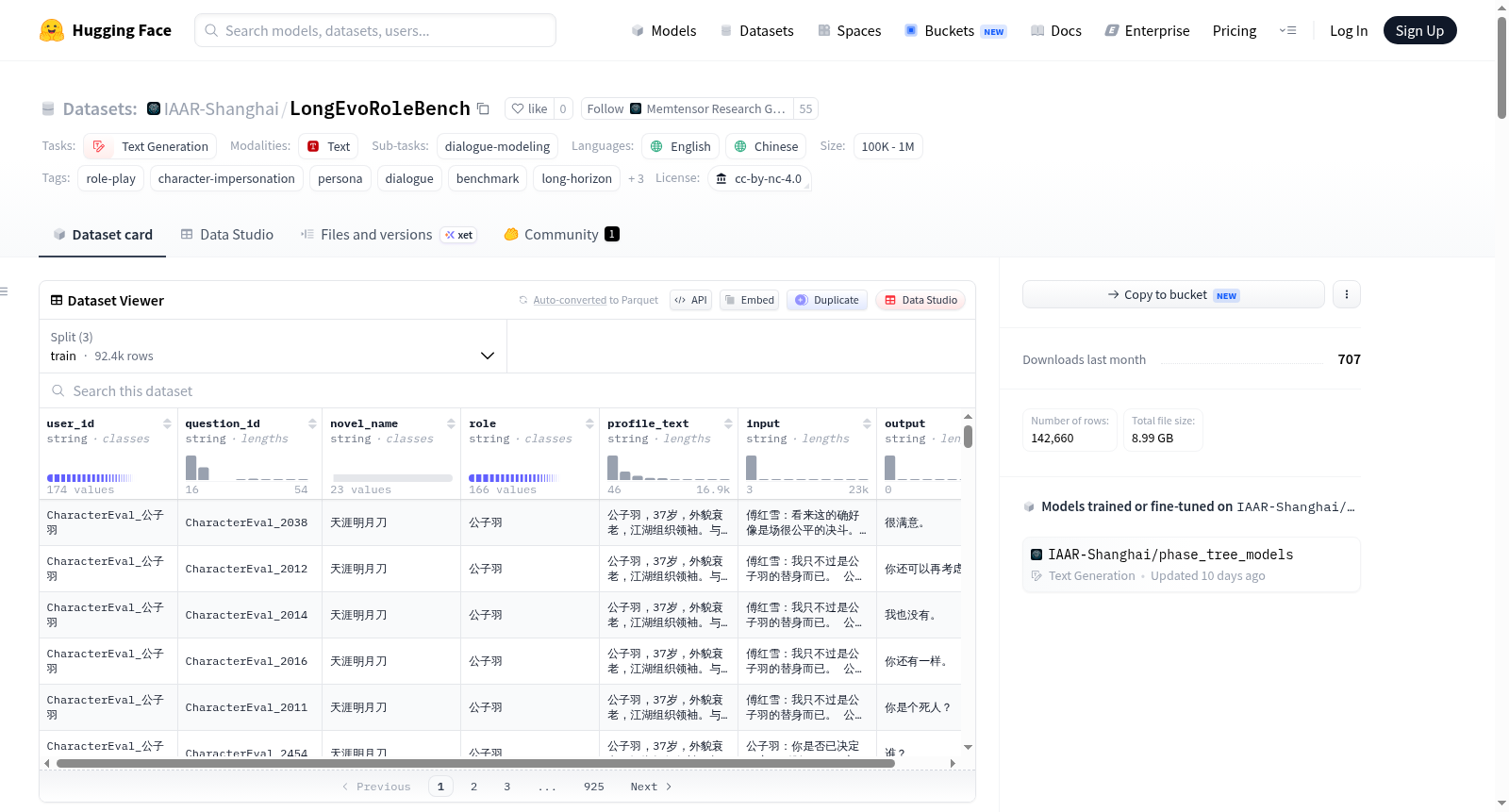Click the IAAR-Shanghai organization avatar icon
This screenshot has width=1509, height=812.
tap(154, 108)
